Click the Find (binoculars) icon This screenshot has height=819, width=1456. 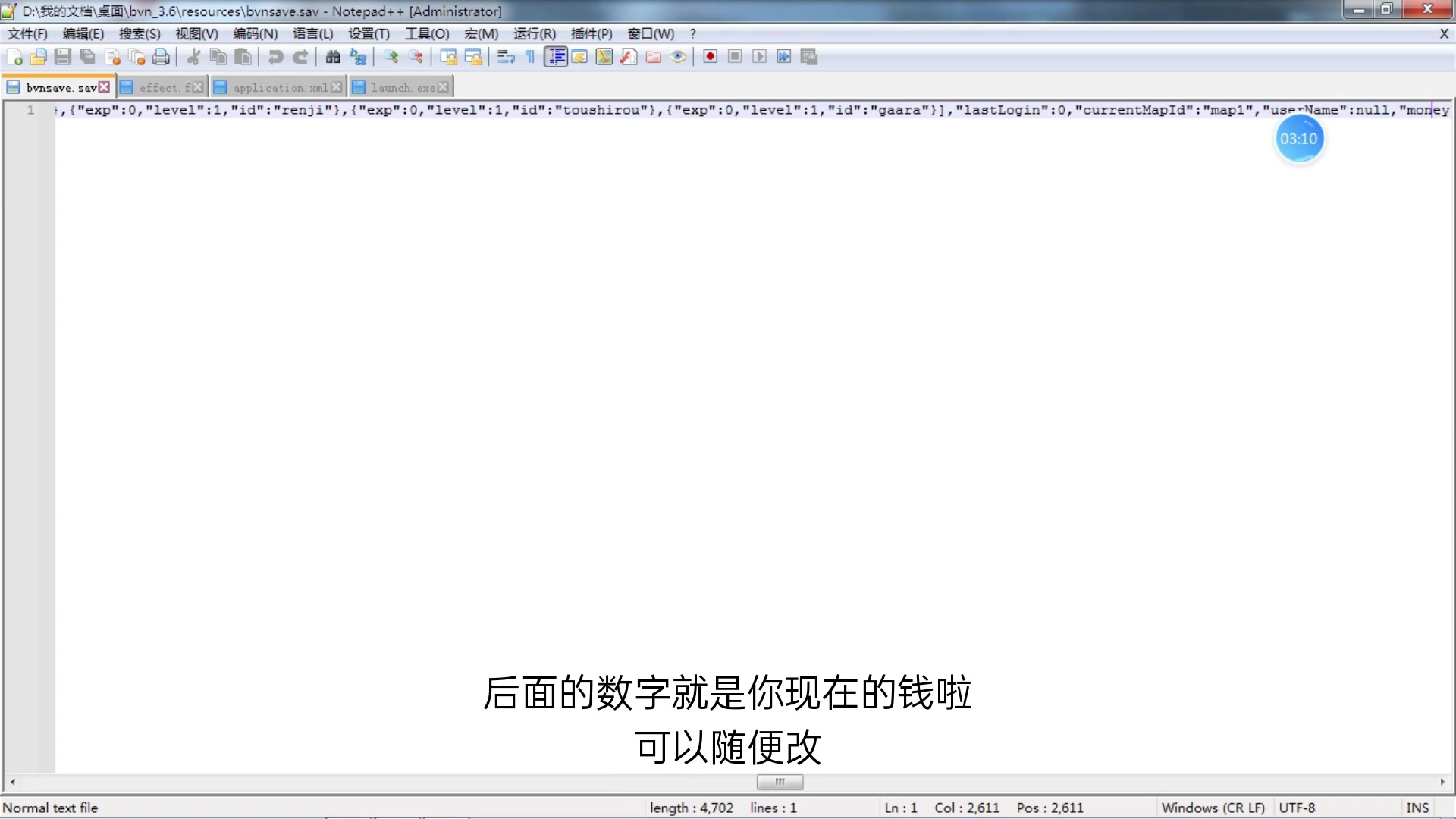[333, 57]
